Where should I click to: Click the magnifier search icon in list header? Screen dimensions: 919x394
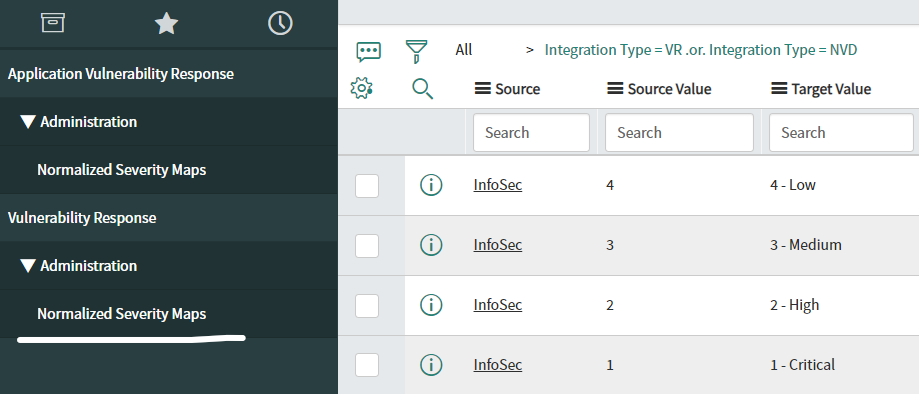[x=423, y=89]
